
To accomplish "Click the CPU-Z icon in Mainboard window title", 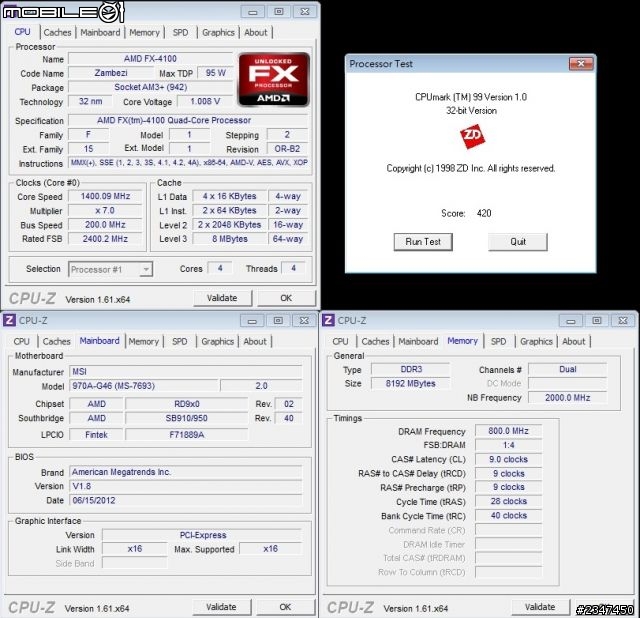I will point(9,320).
